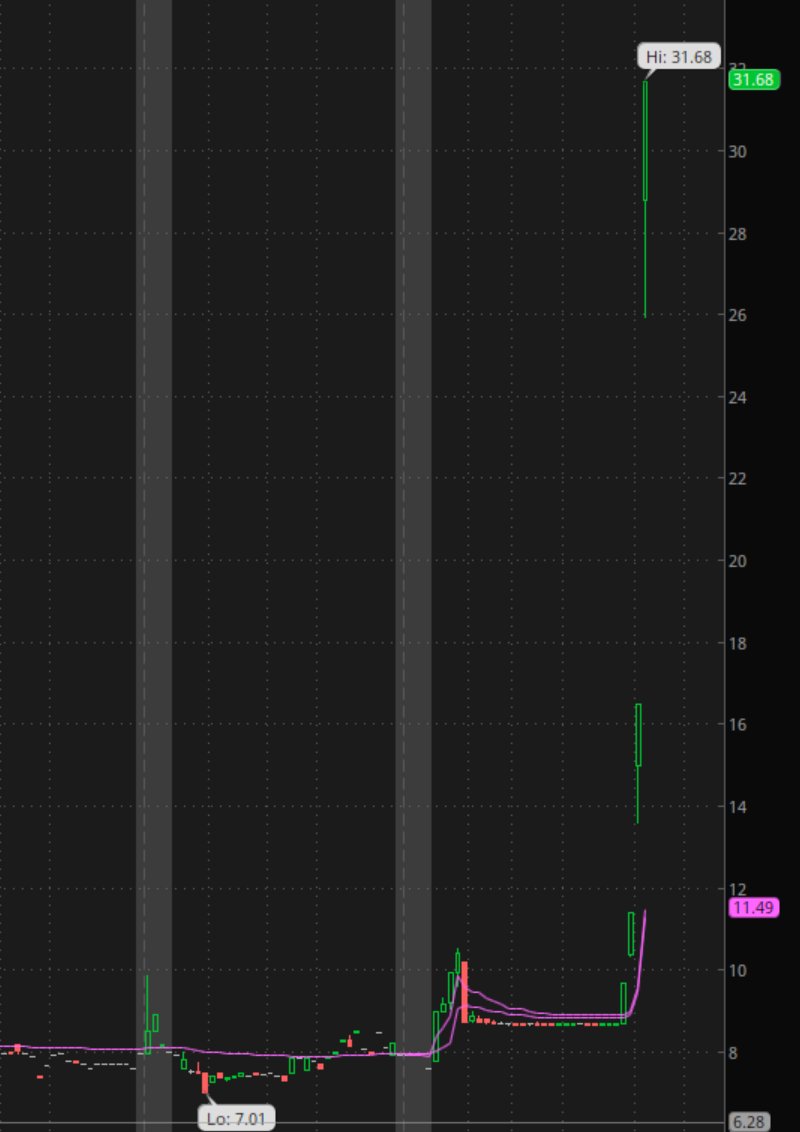Select the green 31.68 last price tag
Screen dimensions: 800x1132
point(754,79)
